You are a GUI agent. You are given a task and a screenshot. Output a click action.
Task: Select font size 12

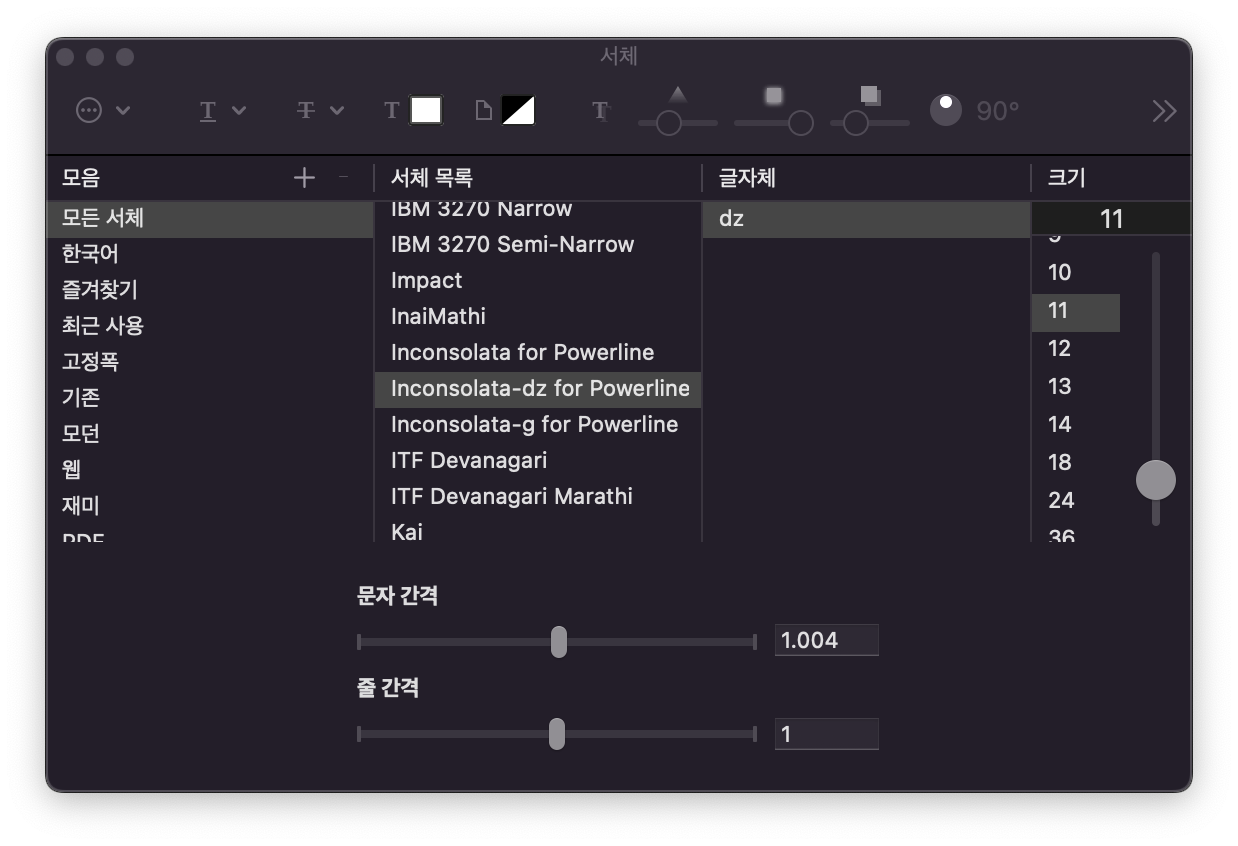tap(1075, 349)
